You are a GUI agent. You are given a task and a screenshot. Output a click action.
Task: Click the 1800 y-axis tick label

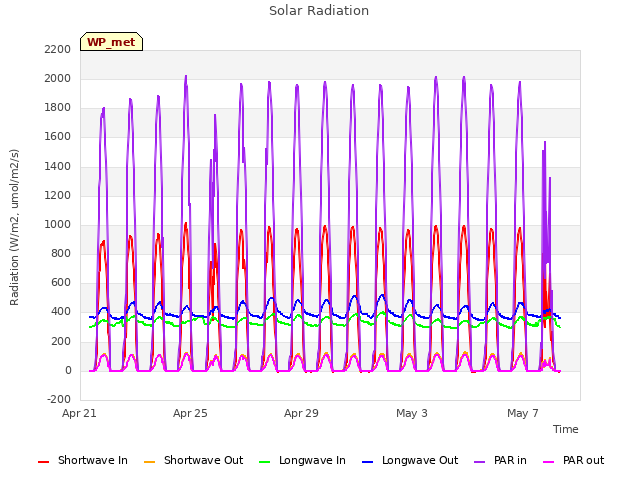pyautogui.click(x=58, y=108)
